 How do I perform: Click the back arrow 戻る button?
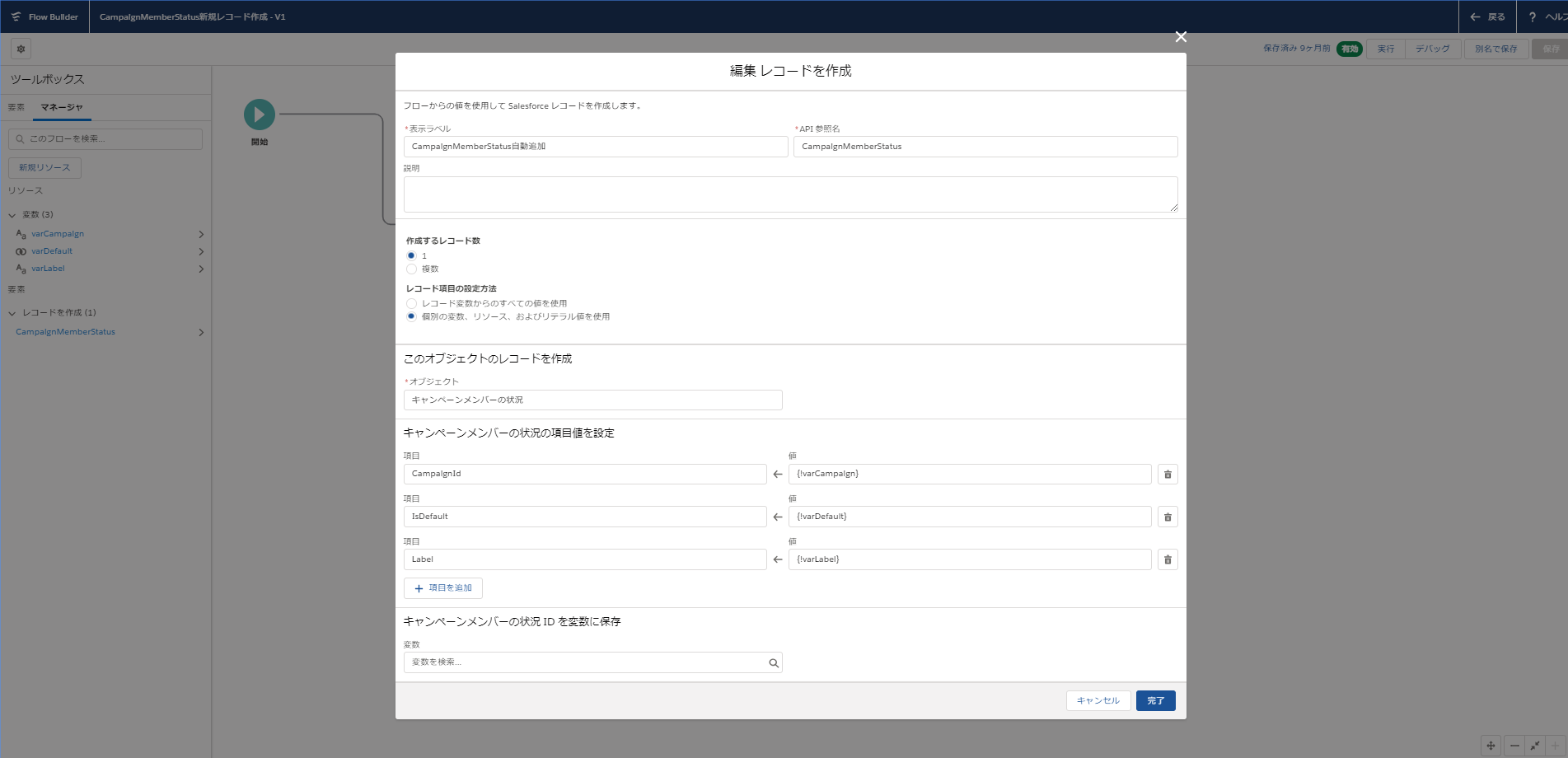1487,16
